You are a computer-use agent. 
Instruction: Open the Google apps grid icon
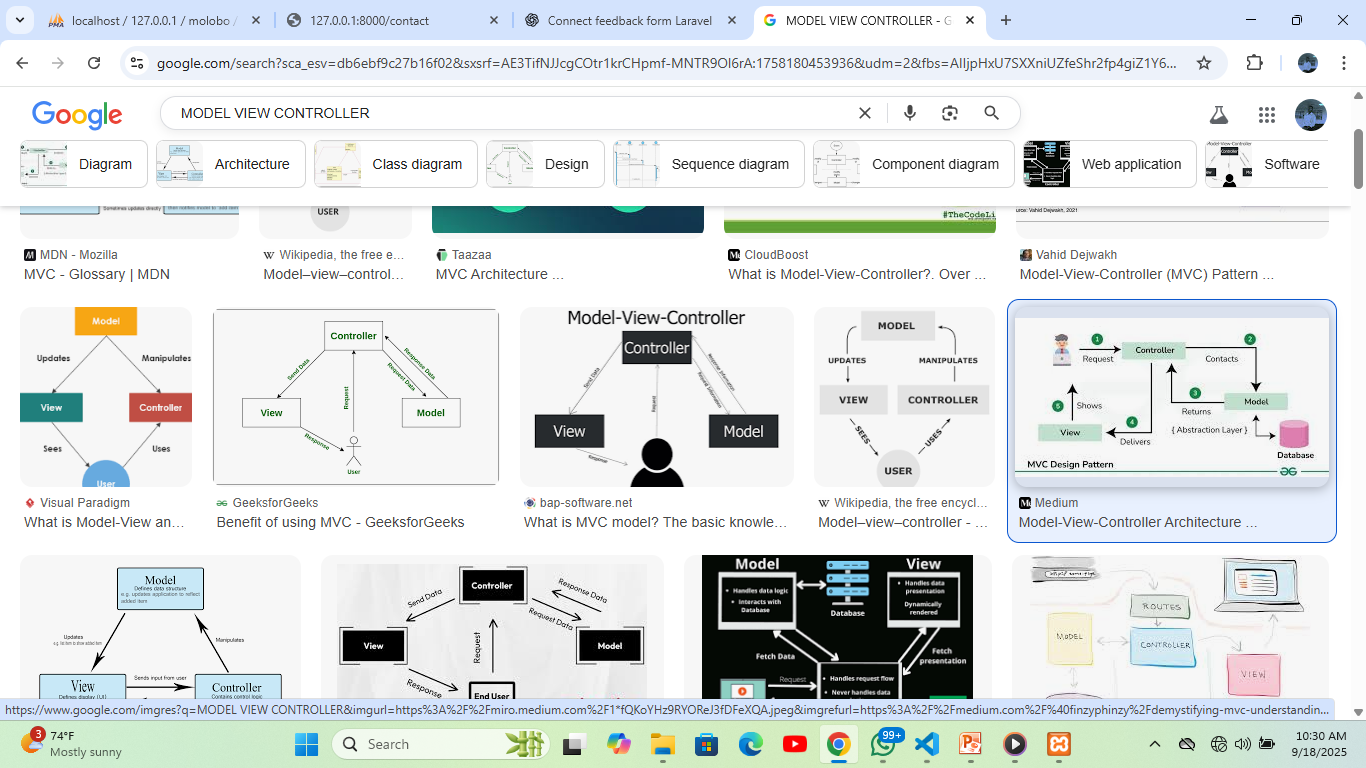pyautogui.click(x=1267, y=114)
